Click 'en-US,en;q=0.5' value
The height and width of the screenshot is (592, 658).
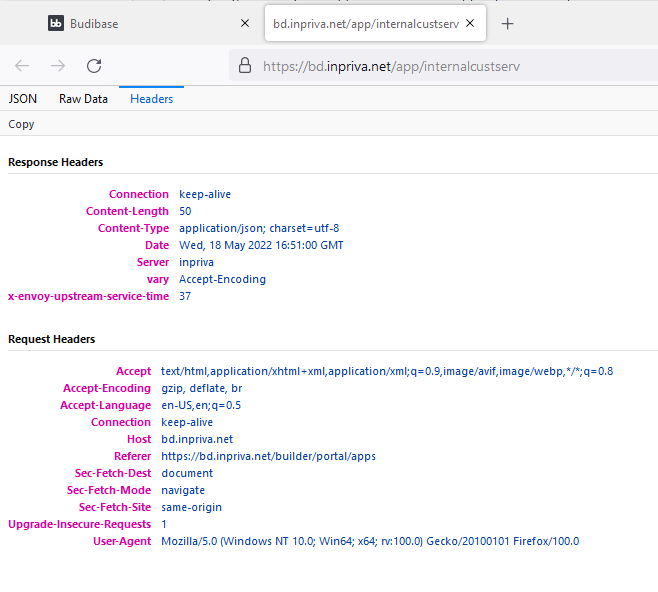point(201,405)
